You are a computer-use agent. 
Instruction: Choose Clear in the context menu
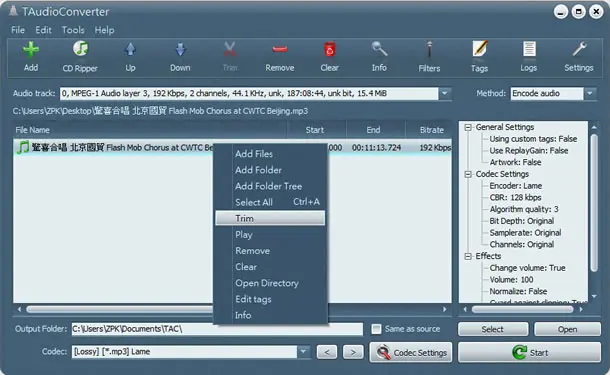point(270,267)
